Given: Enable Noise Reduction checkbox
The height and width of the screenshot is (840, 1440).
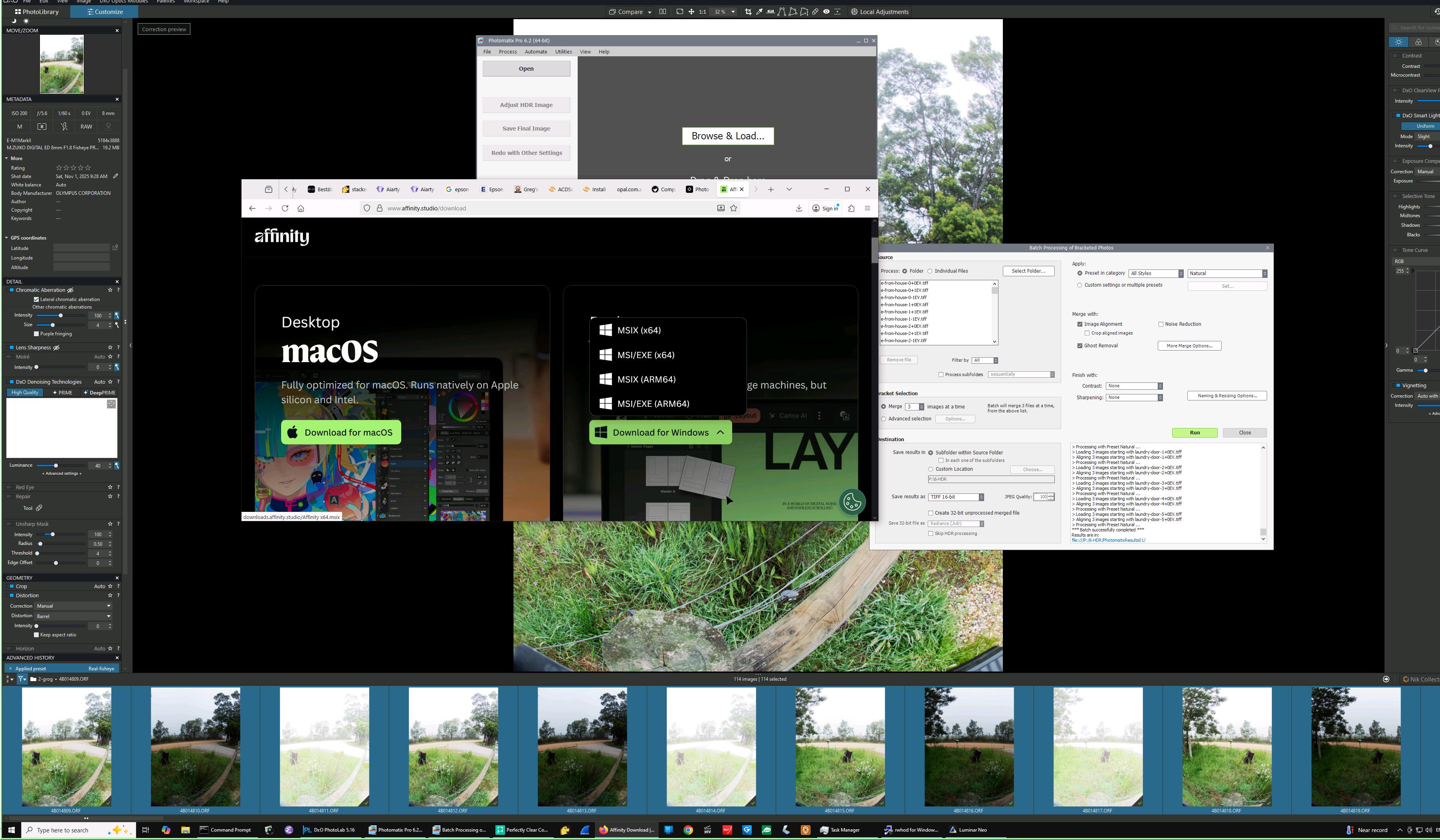Looking at the screenshot, I should click(1161, 324).
